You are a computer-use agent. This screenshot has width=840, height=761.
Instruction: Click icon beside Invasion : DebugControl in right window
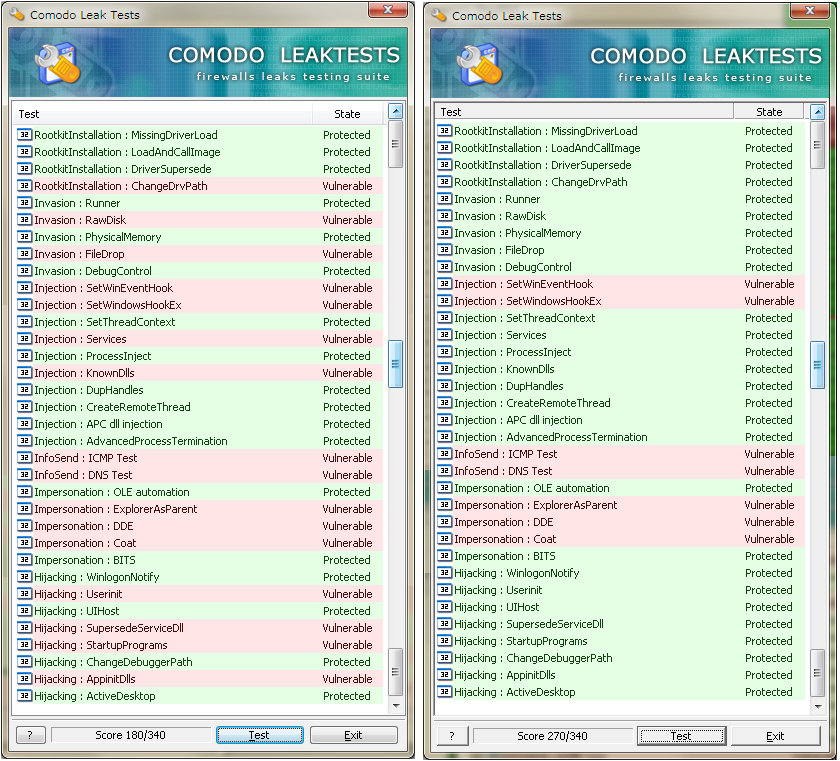point(445,267)
